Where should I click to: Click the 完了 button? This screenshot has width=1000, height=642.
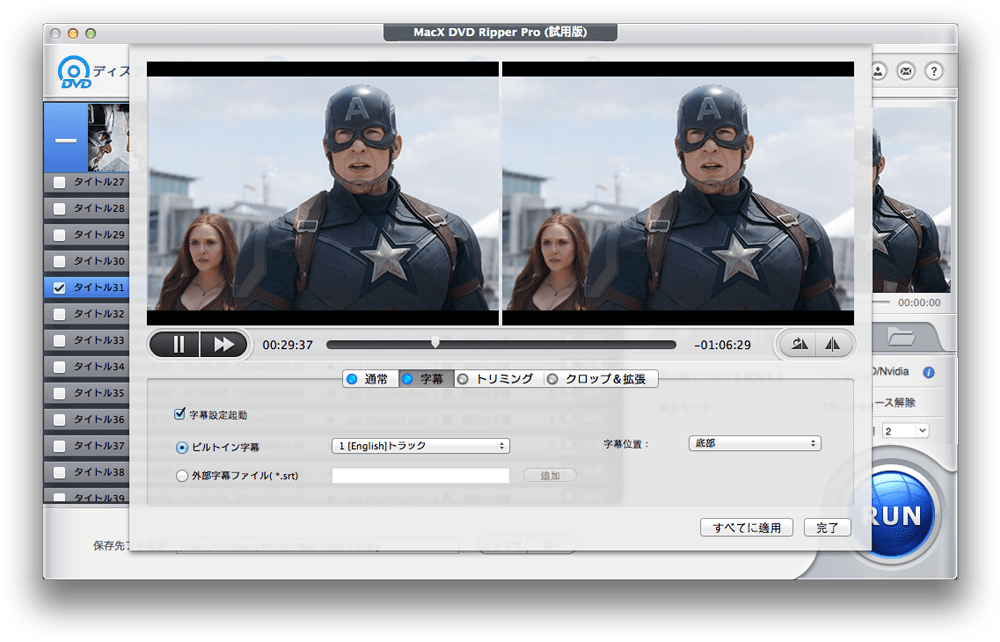click(x=827, y=527)
